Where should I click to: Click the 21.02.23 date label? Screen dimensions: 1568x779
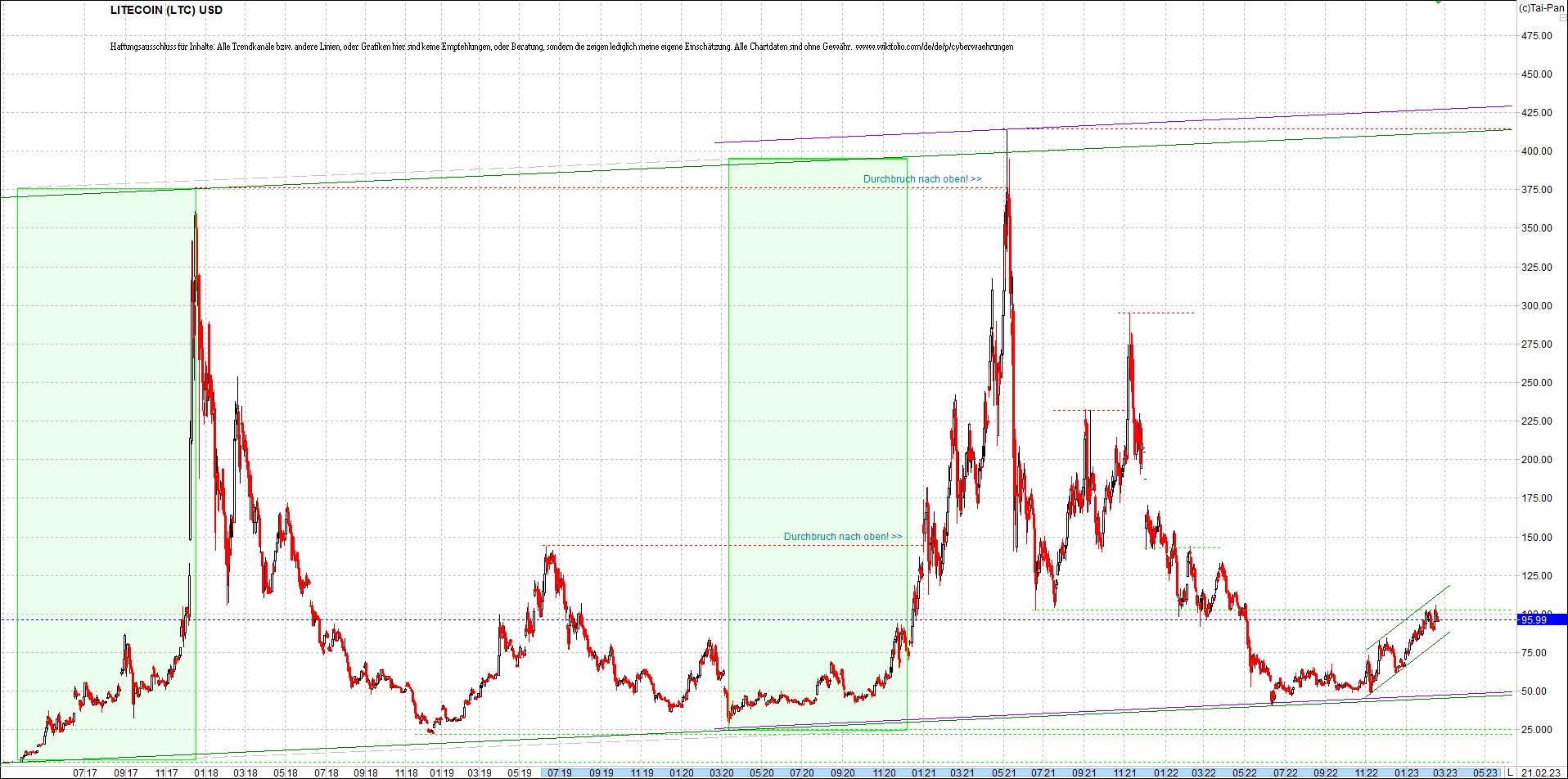coord(1540,772)
